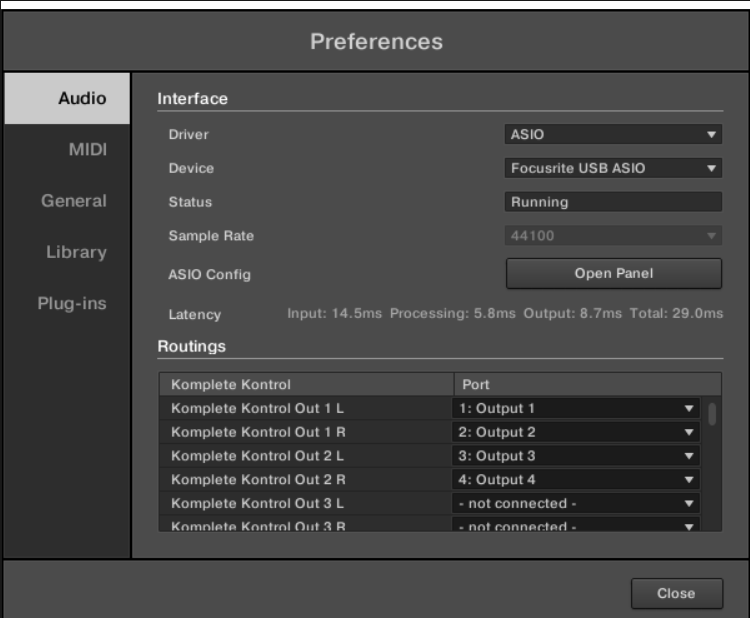This screenshot has width=750, height=618.
Task: Open port dropdown for Komplete Kontrol Out 3 R
Action: point(576,525)
